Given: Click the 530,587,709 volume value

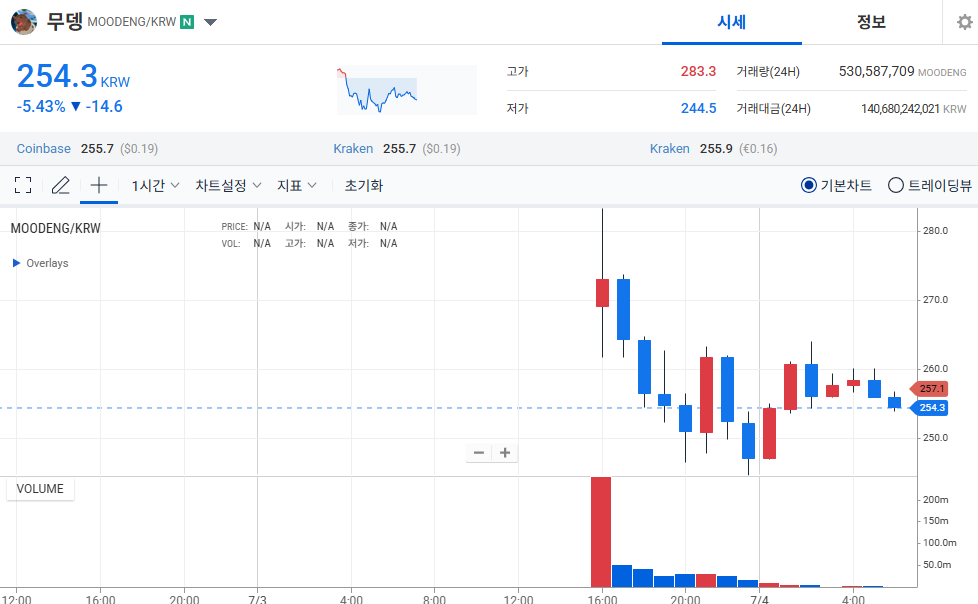Looking at the screenshot, I should pyautogui.click(x=876, y=71).
